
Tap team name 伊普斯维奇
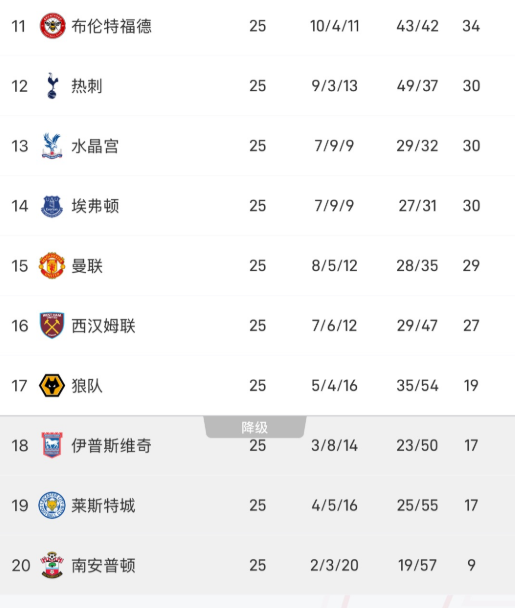[111, 446]
